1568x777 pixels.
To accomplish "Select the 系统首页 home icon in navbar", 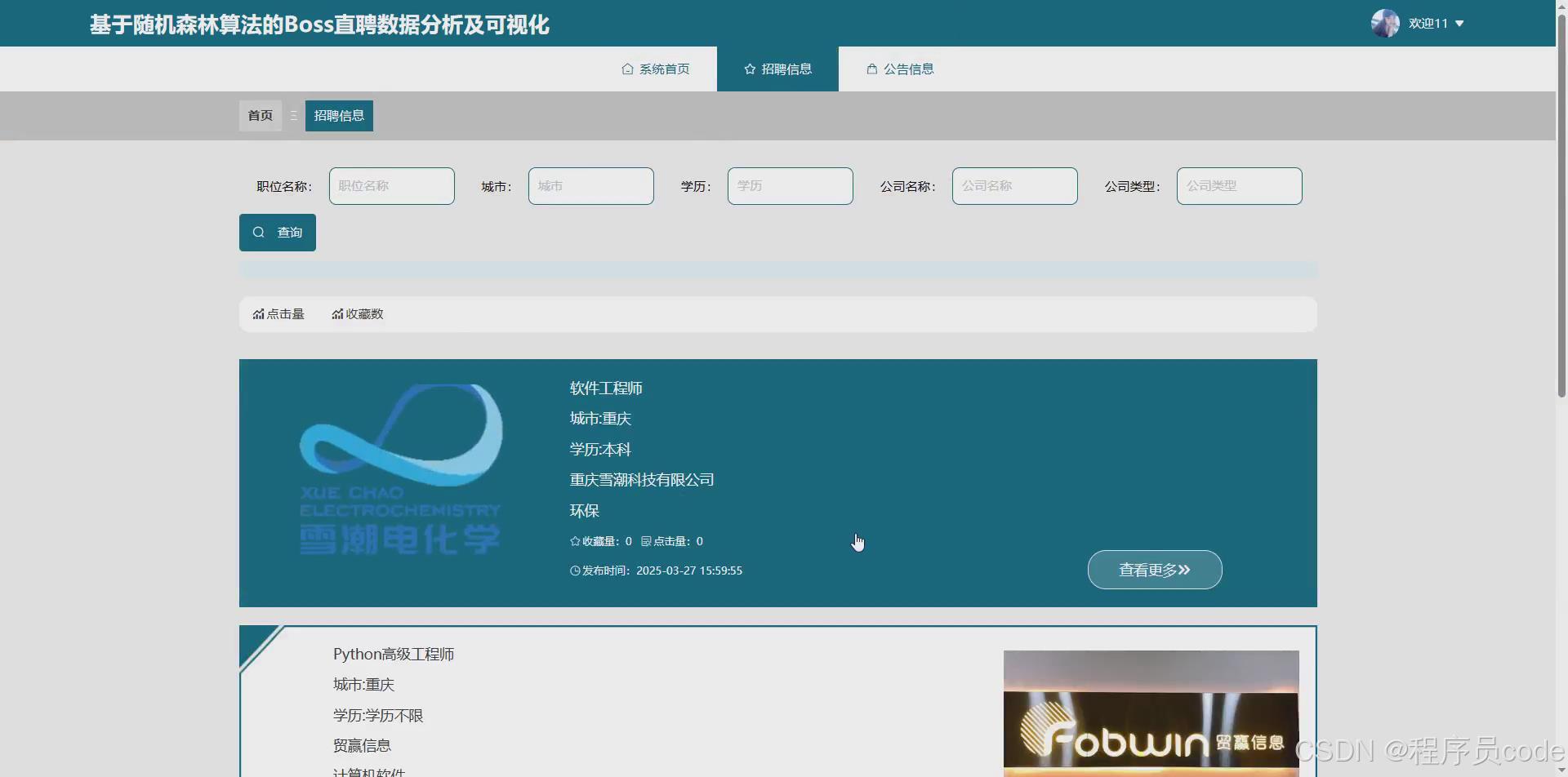I will [x=626, y=69].
